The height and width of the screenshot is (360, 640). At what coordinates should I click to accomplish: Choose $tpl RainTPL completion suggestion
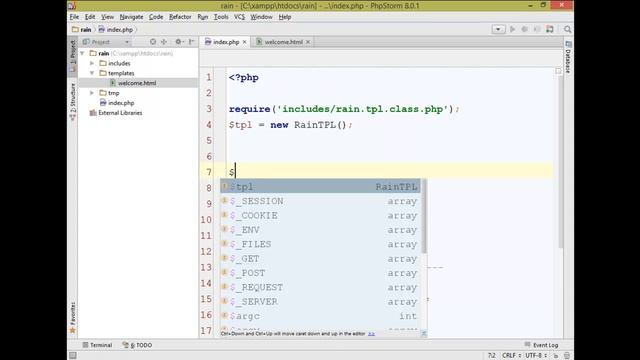point(320,187)
